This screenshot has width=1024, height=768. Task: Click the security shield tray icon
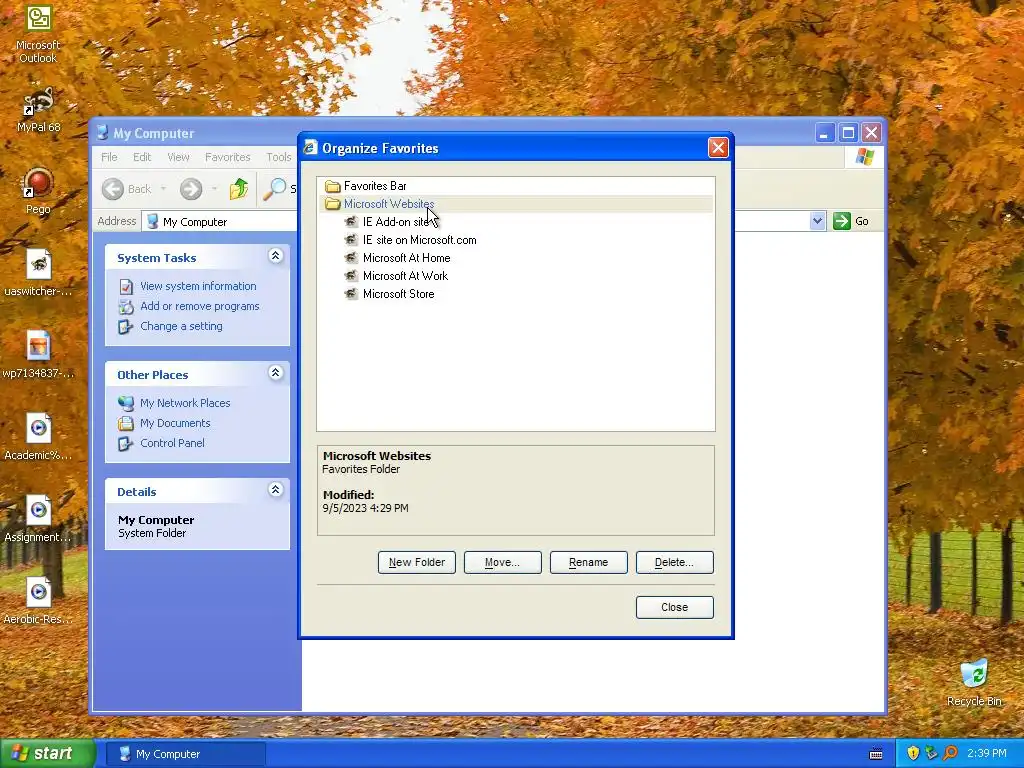(x=912, y=753)
